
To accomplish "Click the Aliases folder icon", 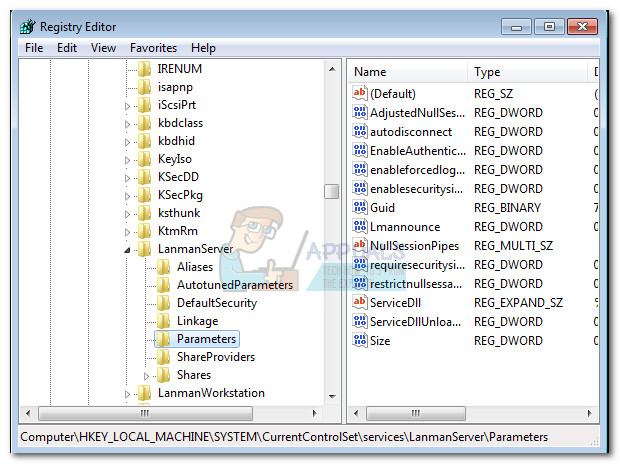I will tap(164, 267).
